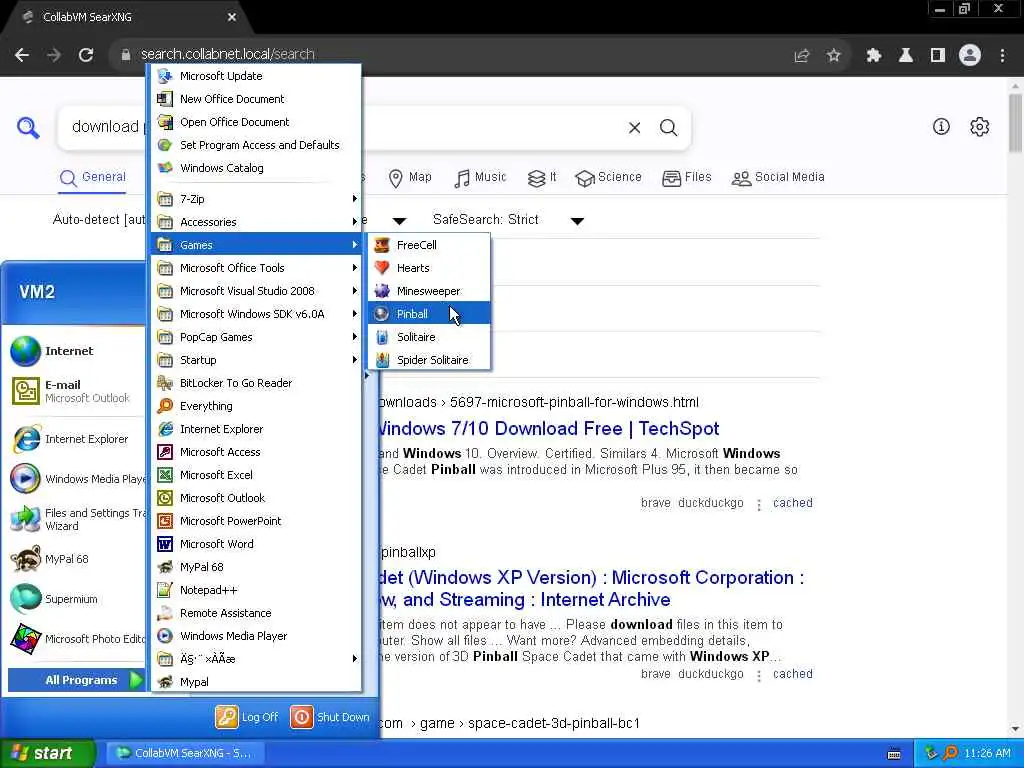The width and height of the screenshot is (1024, 768).
Task: Expand Microsoft Office Tools folder
Action: [x=257, y=268]
